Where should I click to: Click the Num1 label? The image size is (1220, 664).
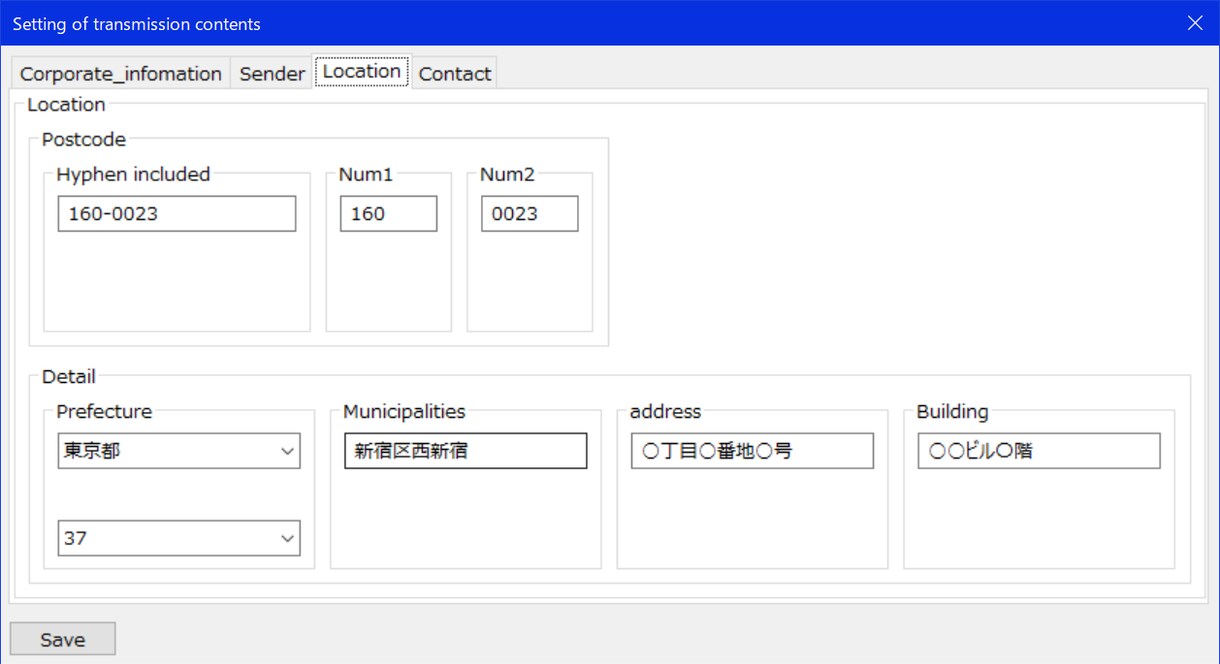tap(366, 174)
